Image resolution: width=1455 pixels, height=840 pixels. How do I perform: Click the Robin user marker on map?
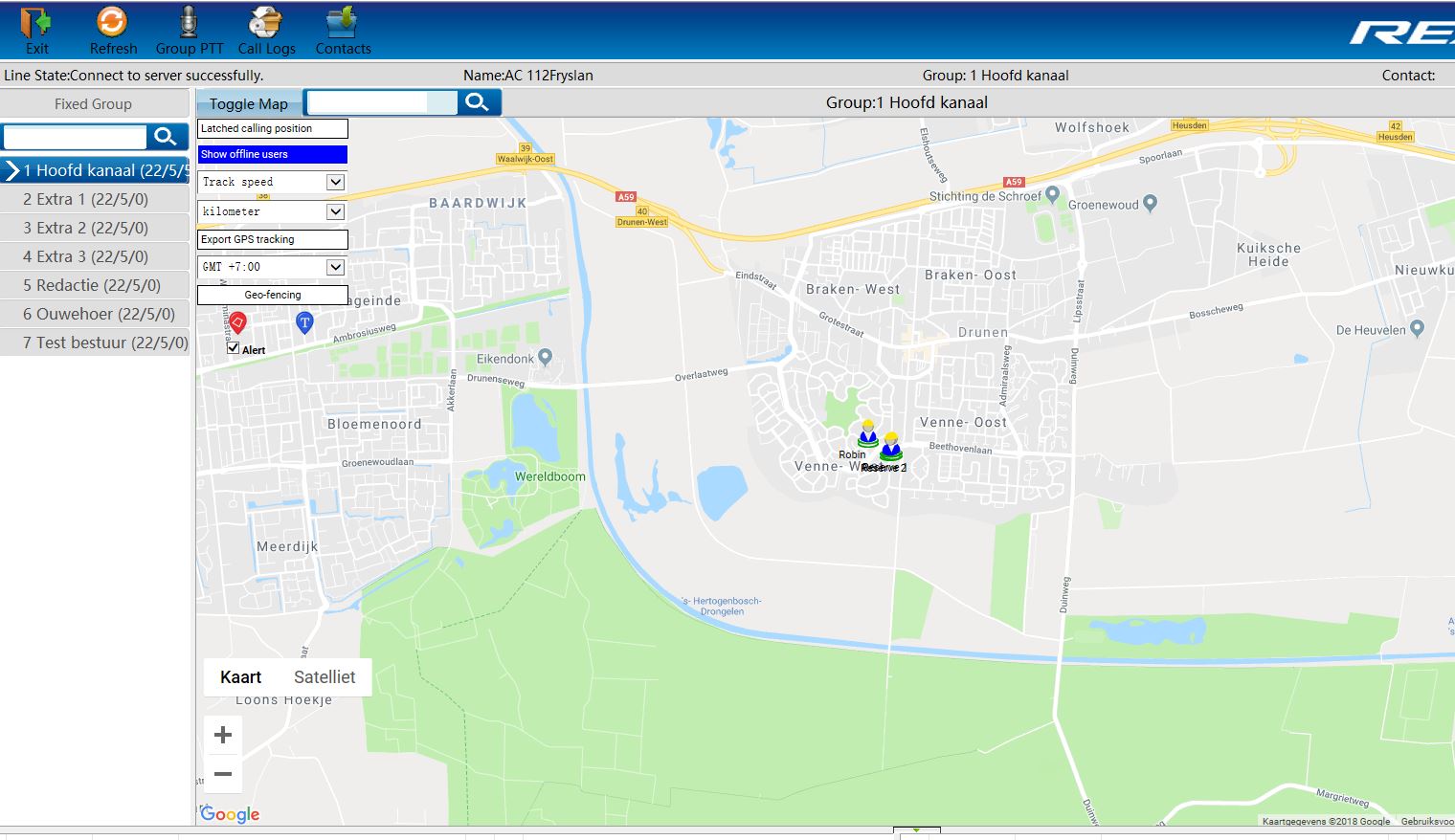point(867,434)
